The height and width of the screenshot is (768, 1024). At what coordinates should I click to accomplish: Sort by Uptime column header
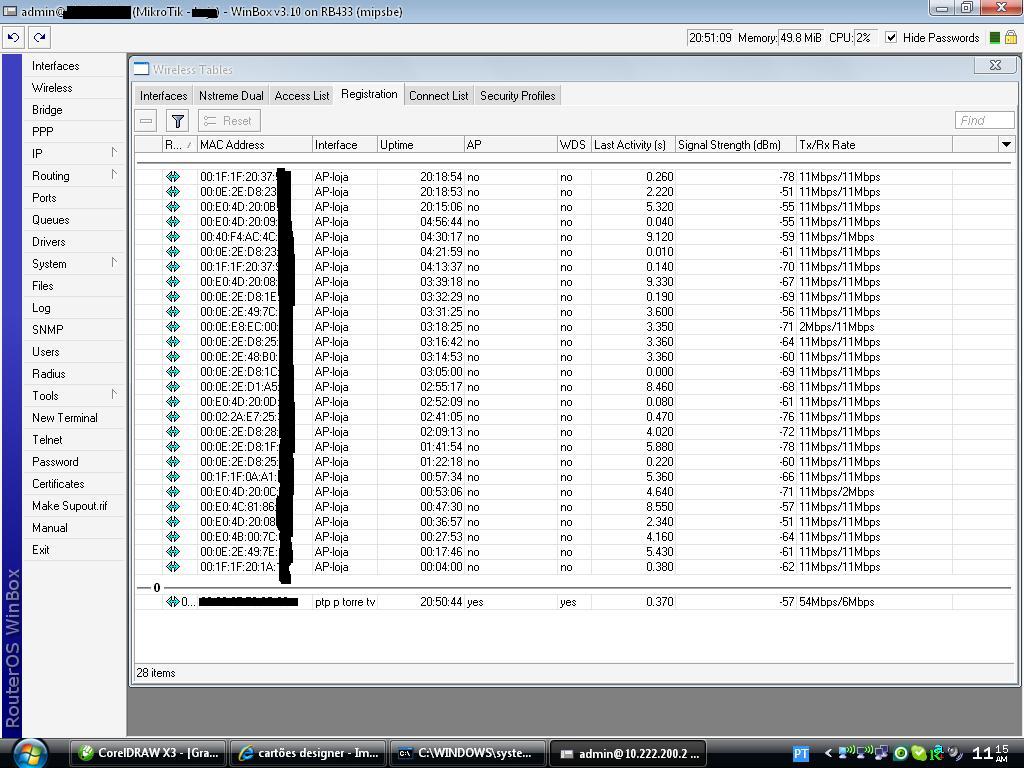[x=421, y=144]
